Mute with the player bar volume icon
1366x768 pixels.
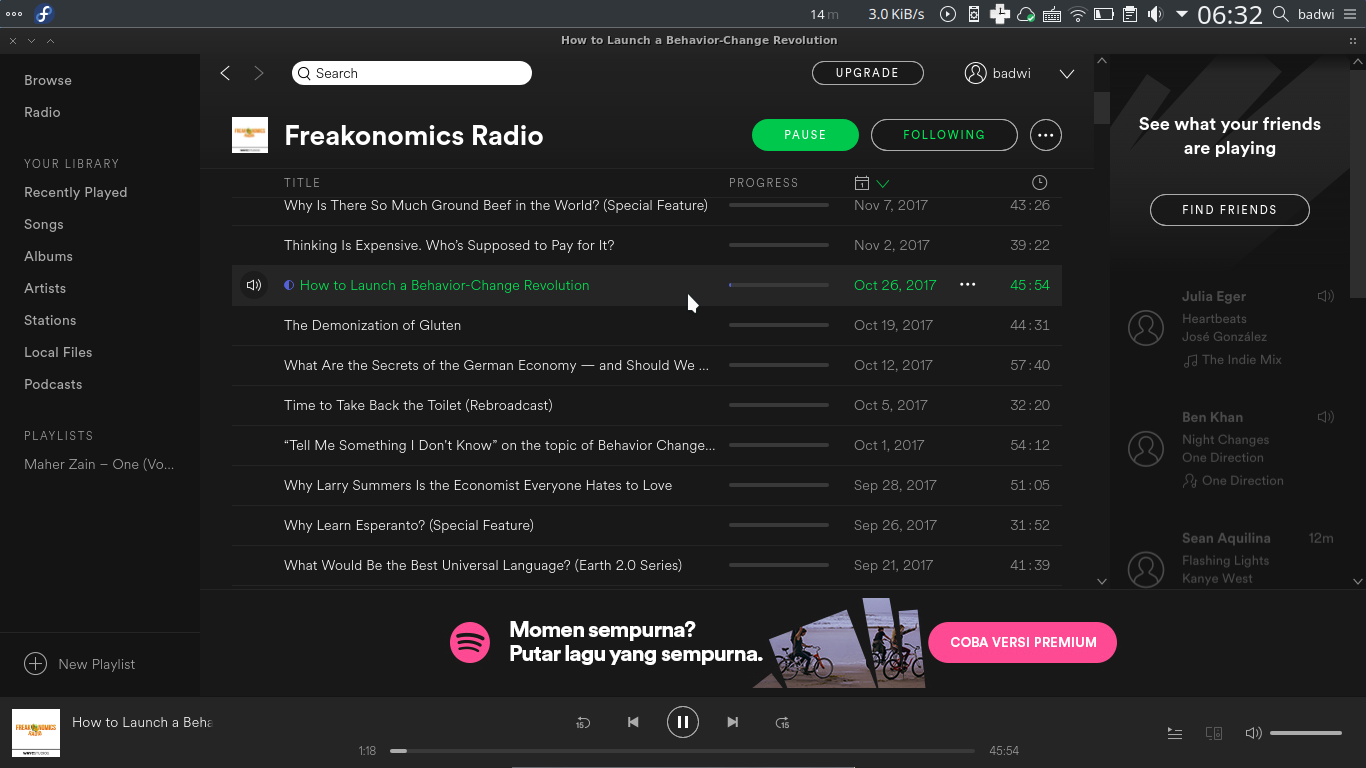tap(1253, 733)
